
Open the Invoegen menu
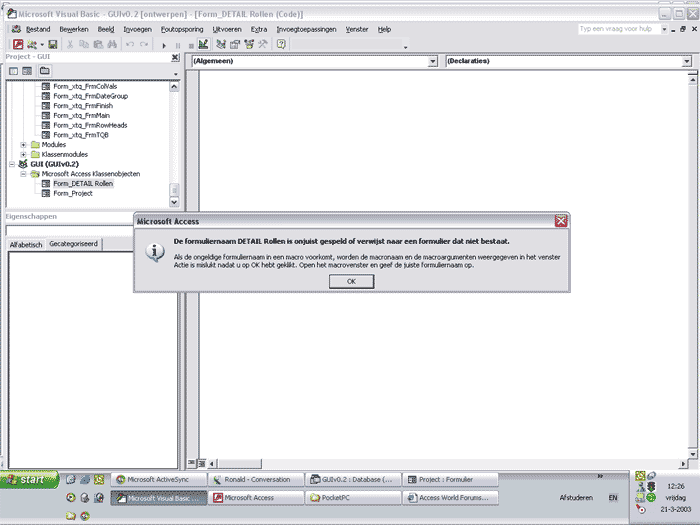click(x=138, y=29)
